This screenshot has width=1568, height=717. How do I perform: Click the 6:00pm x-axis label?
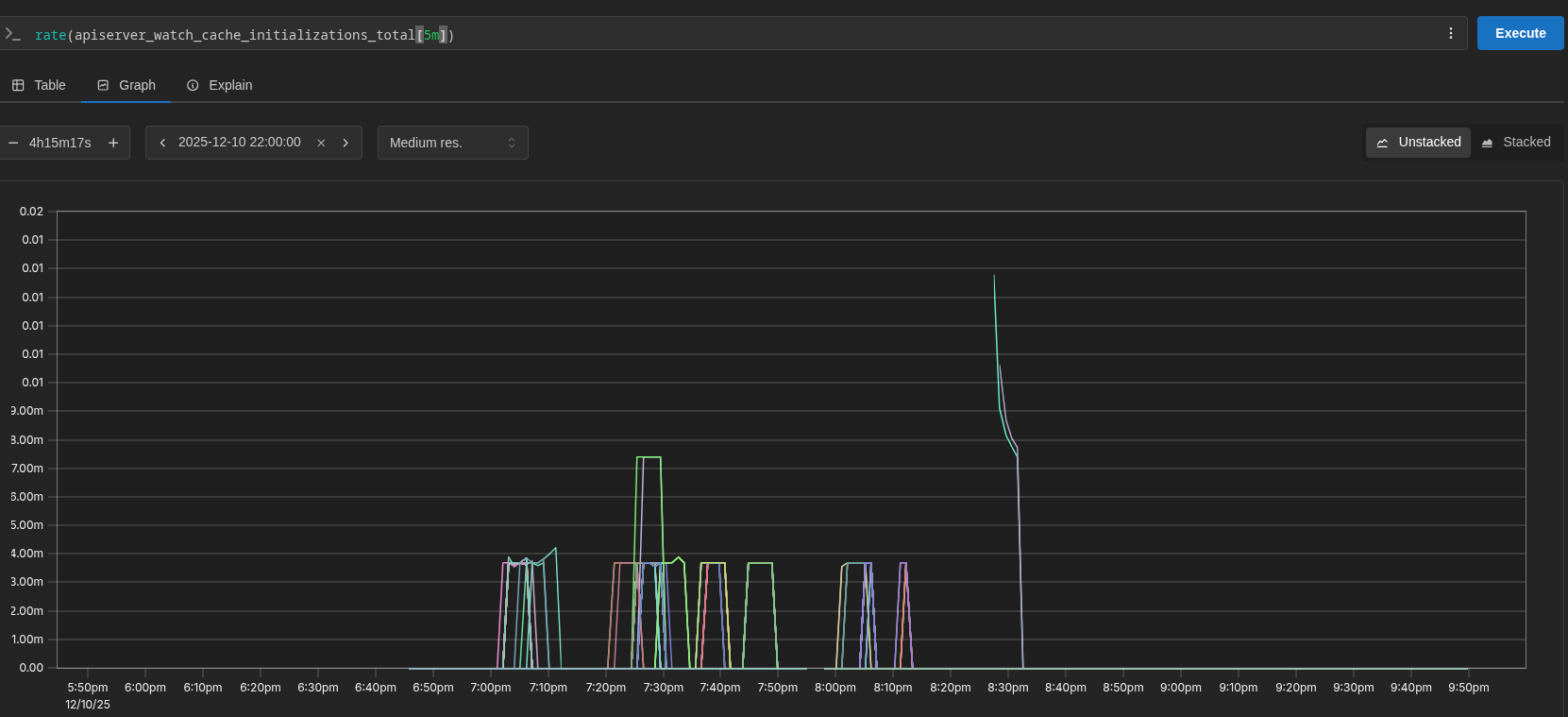pos(145,688)
